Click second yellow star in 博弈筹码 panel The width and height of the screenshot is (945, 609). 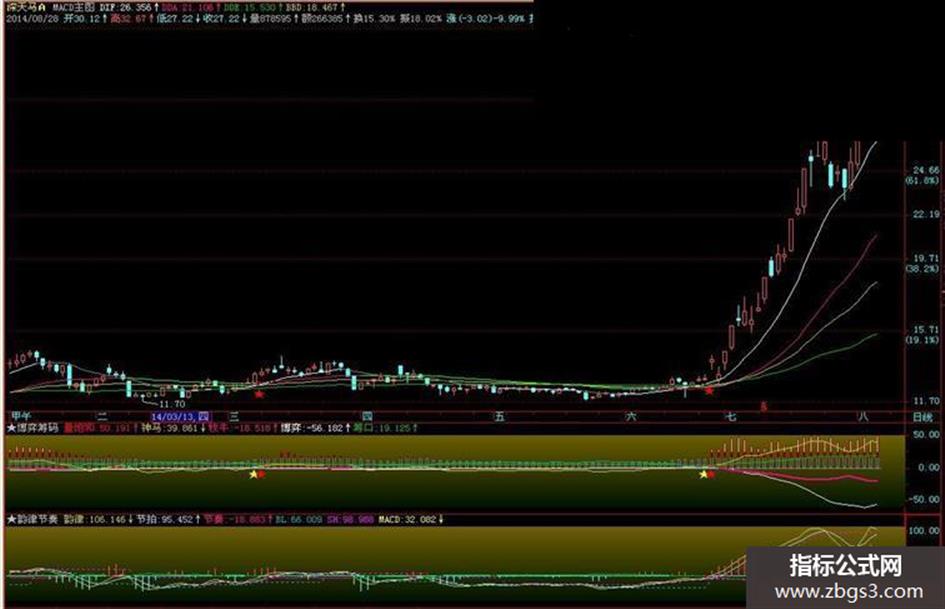(703, 475)
